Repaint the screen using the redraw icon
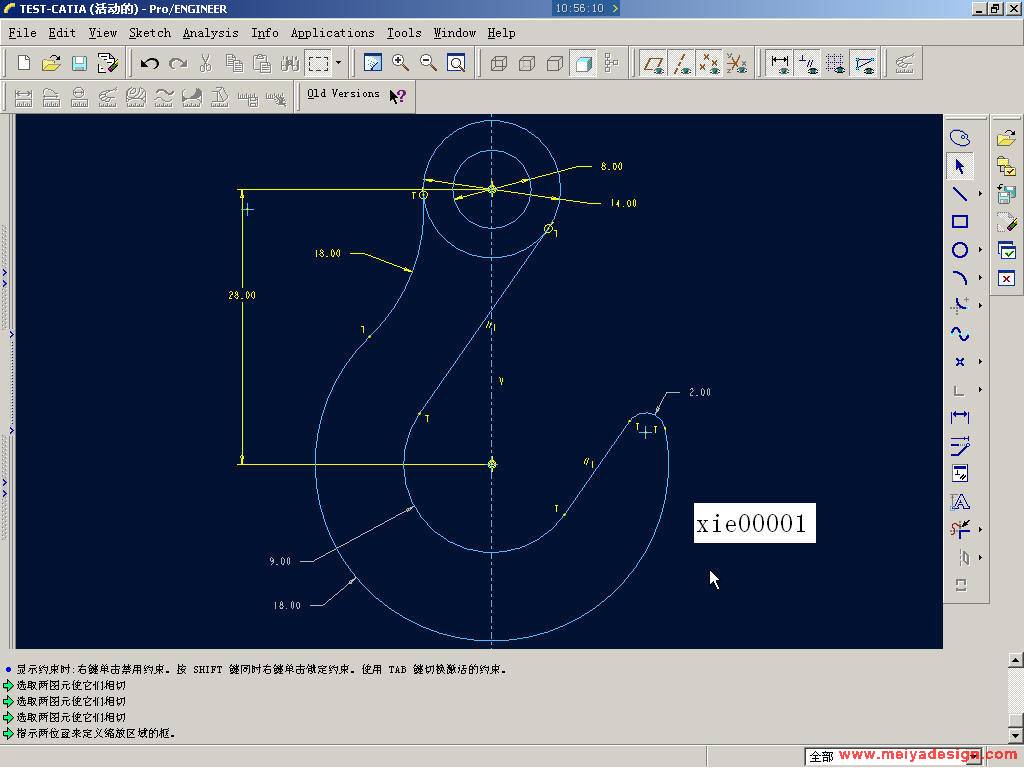 click(372, 63)
